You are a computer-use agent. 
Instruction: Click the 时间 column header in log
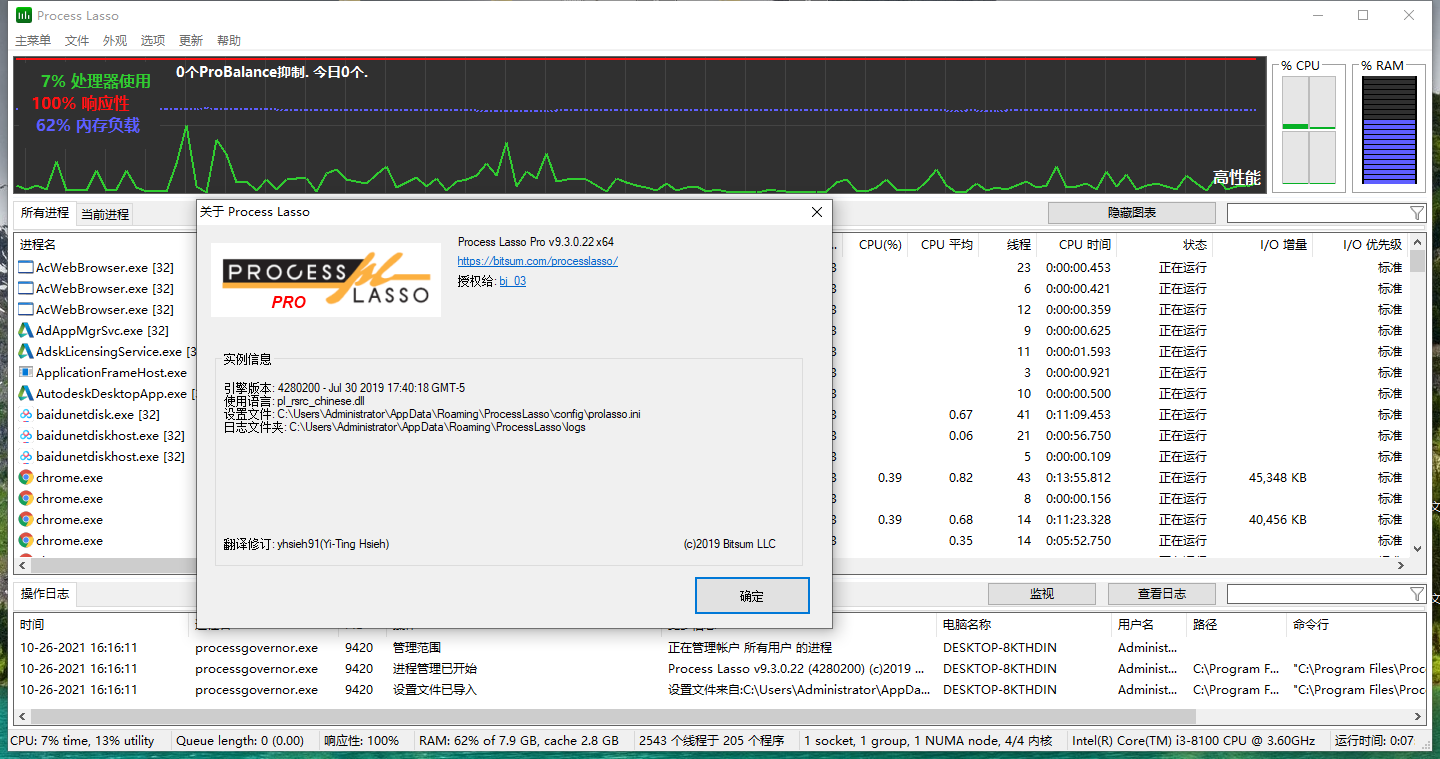point(102,625)
